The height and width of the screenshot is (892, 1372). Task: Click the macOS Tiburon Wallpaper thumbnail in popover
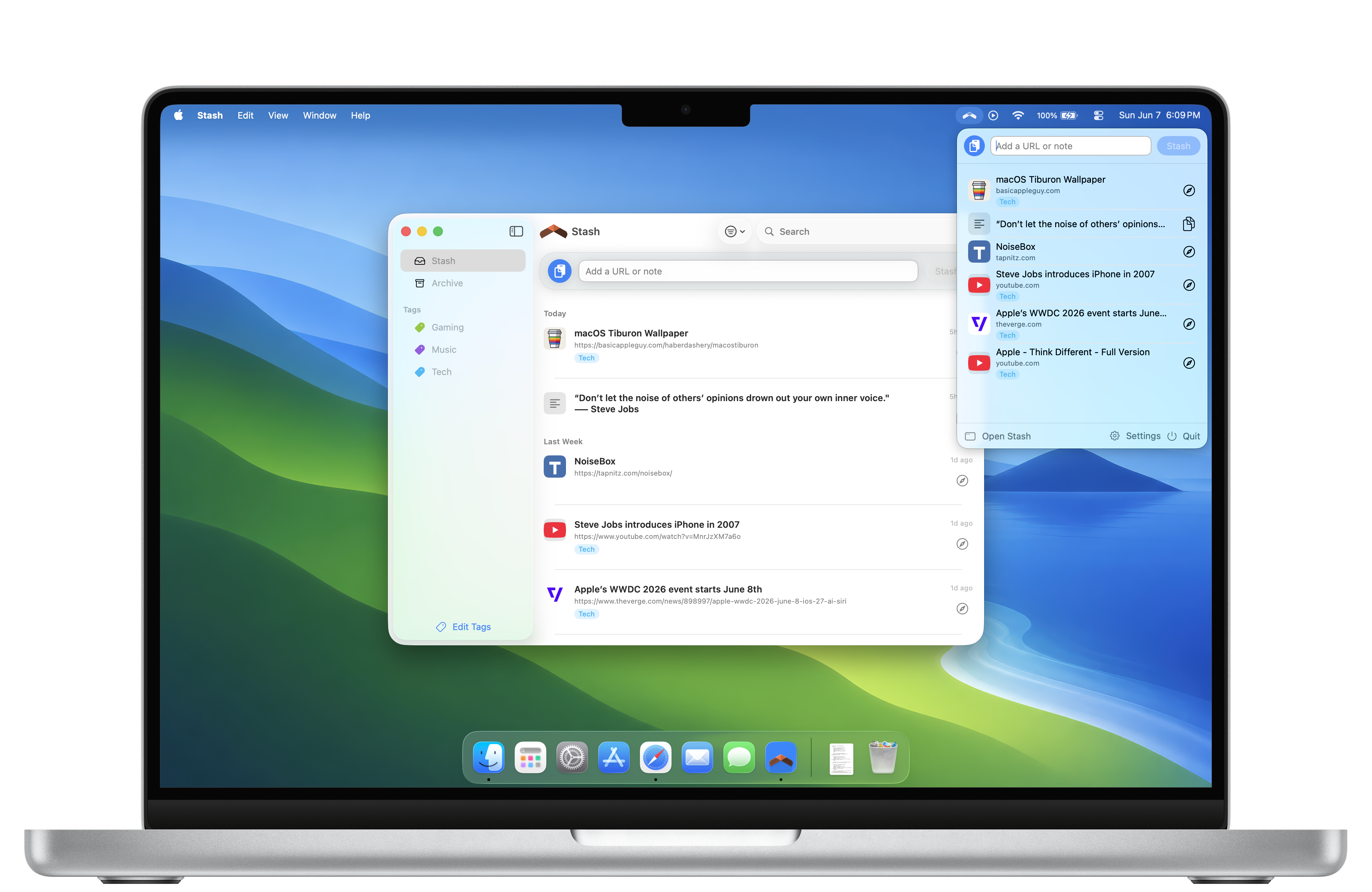[979, 190]
